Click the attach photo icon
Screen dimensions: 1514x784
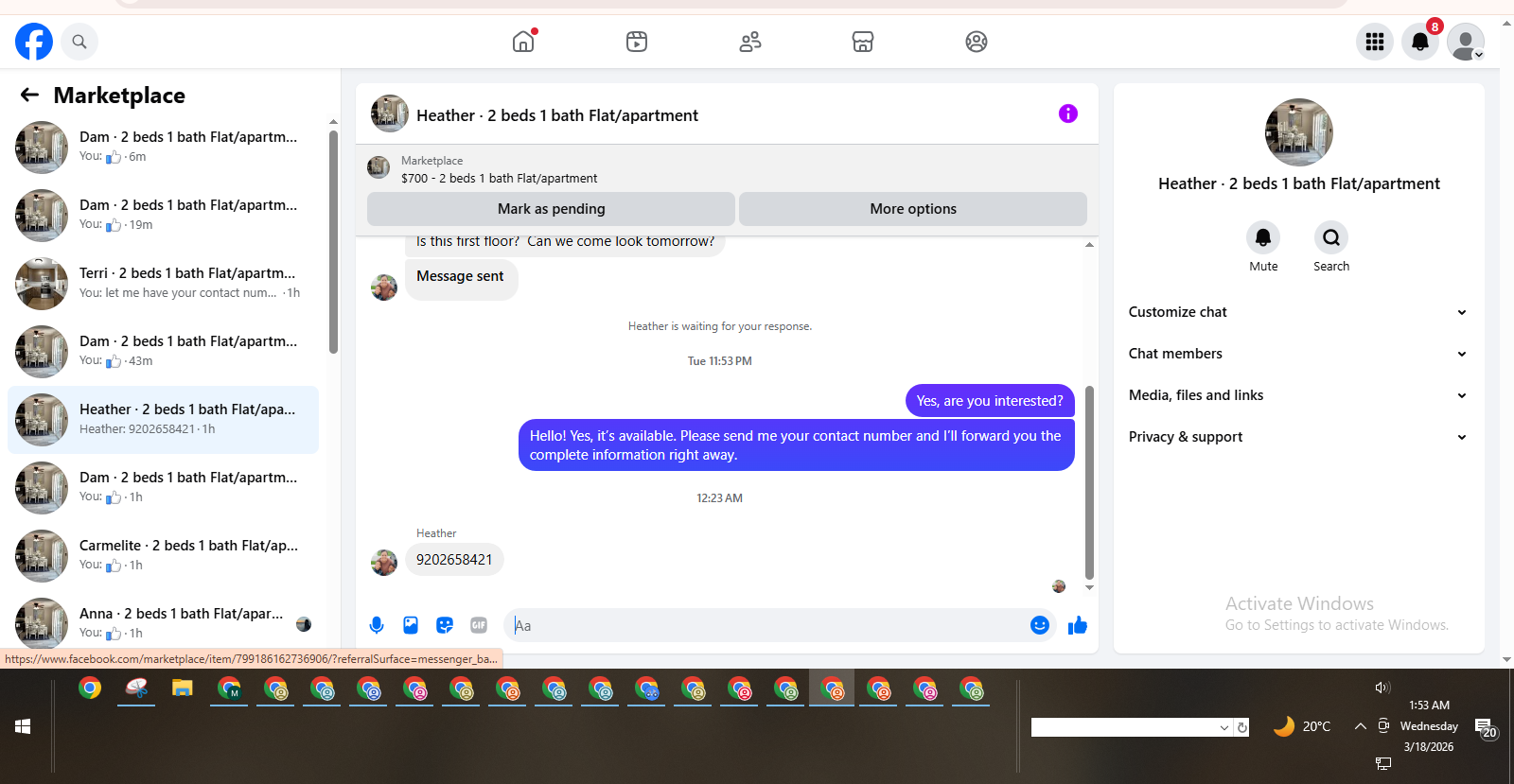411,625
